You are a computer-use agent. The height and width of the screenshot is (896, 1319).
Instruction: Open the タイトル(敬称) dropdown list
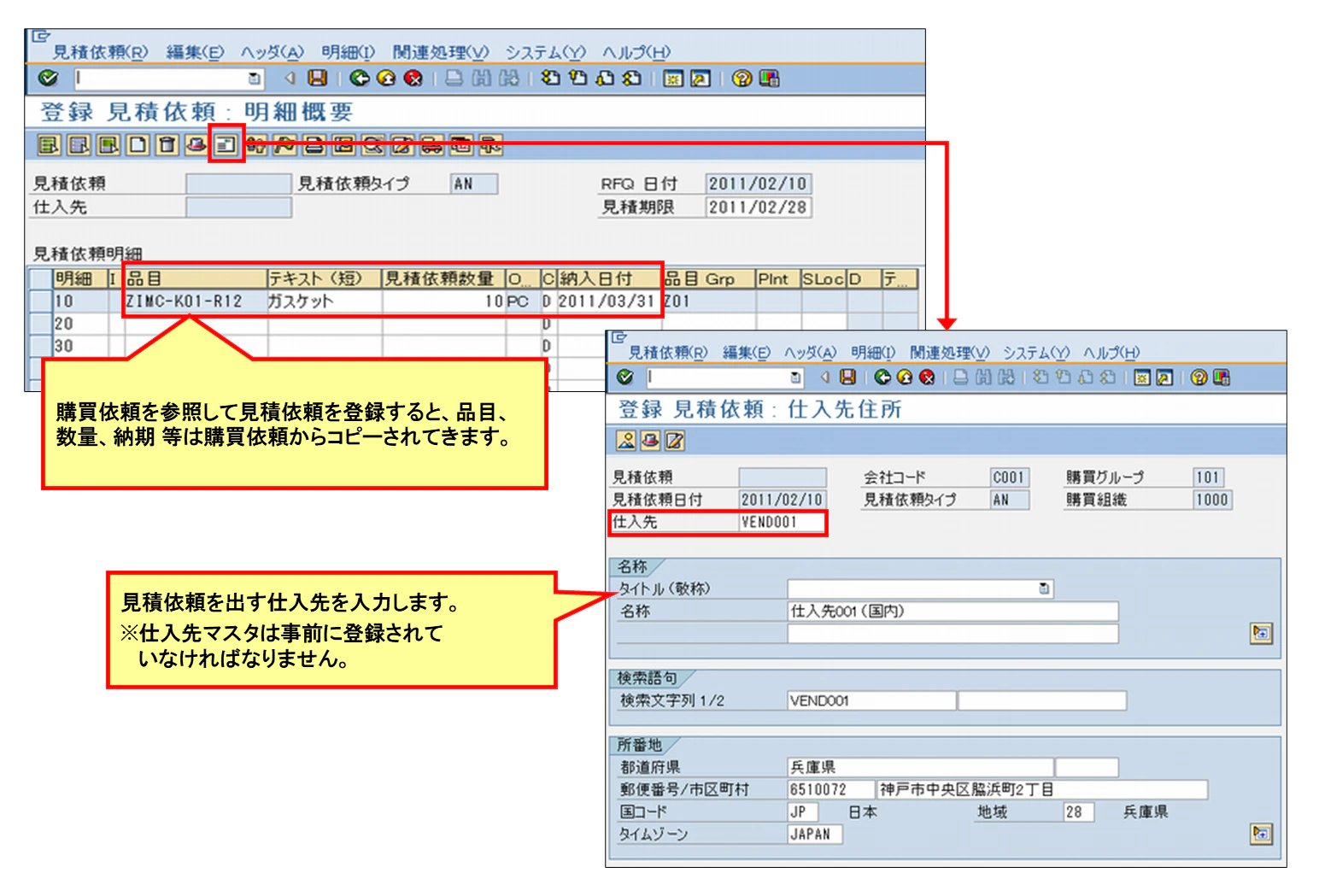(x=1044, y=589)
